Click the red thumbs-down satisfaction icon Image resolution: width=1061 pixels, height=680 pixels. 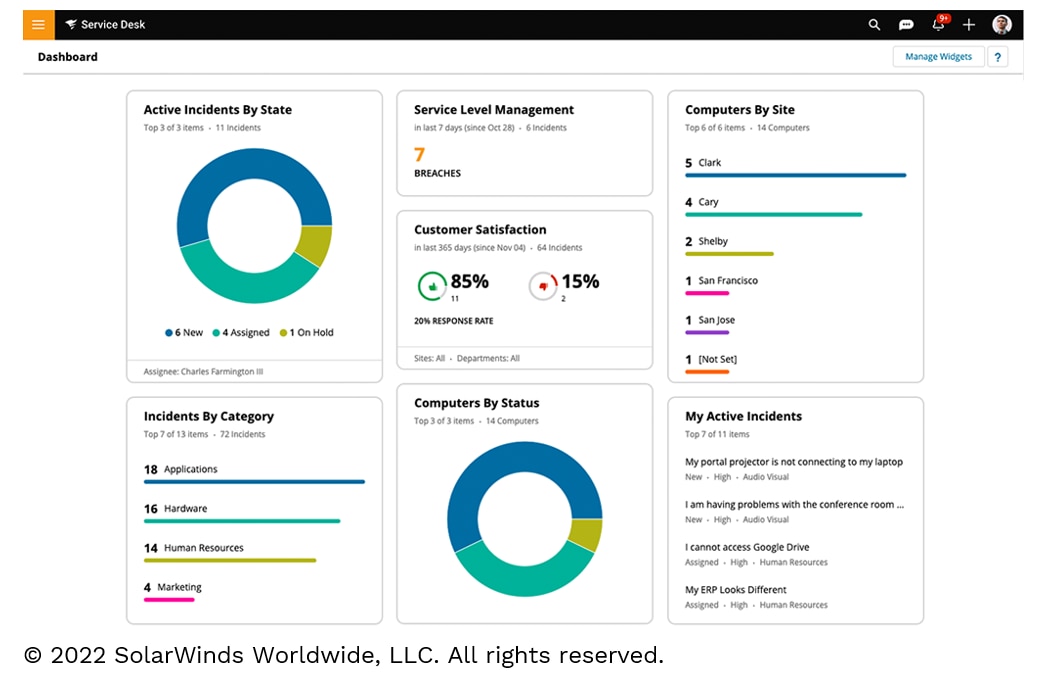[x=542, y=286]
